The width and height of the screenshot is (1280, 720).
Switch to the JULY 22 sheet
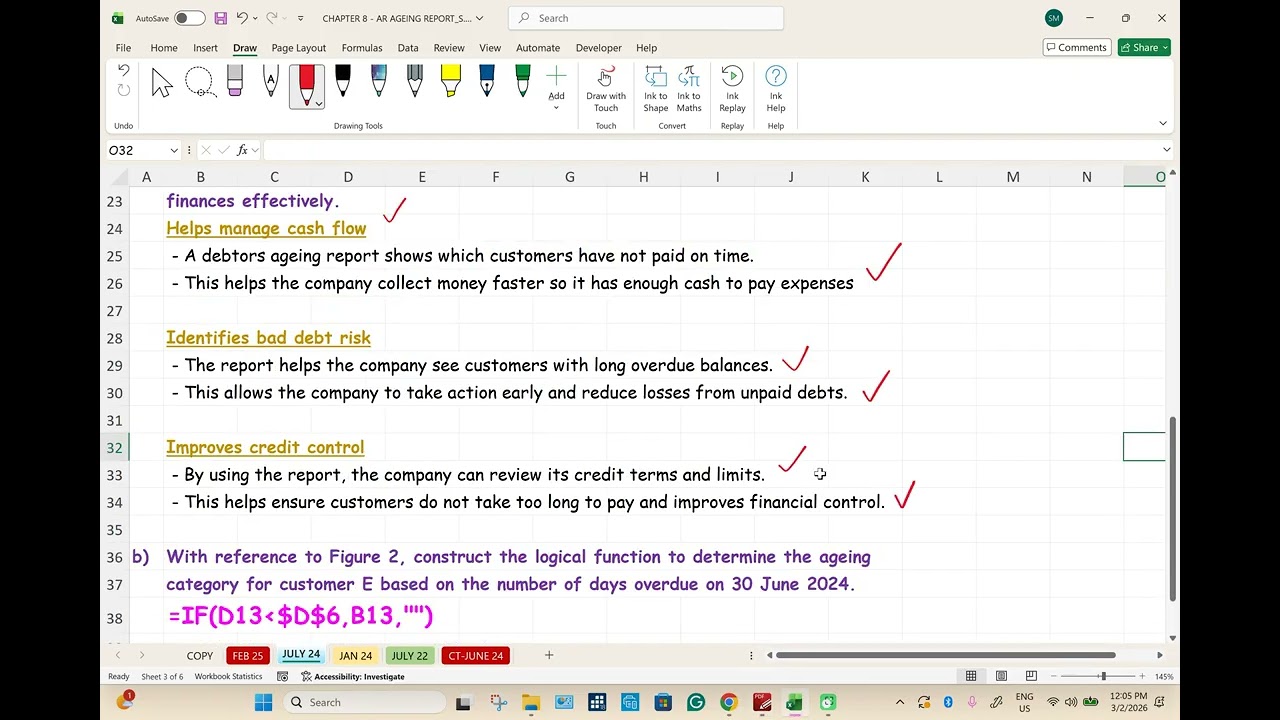[409, 656]
